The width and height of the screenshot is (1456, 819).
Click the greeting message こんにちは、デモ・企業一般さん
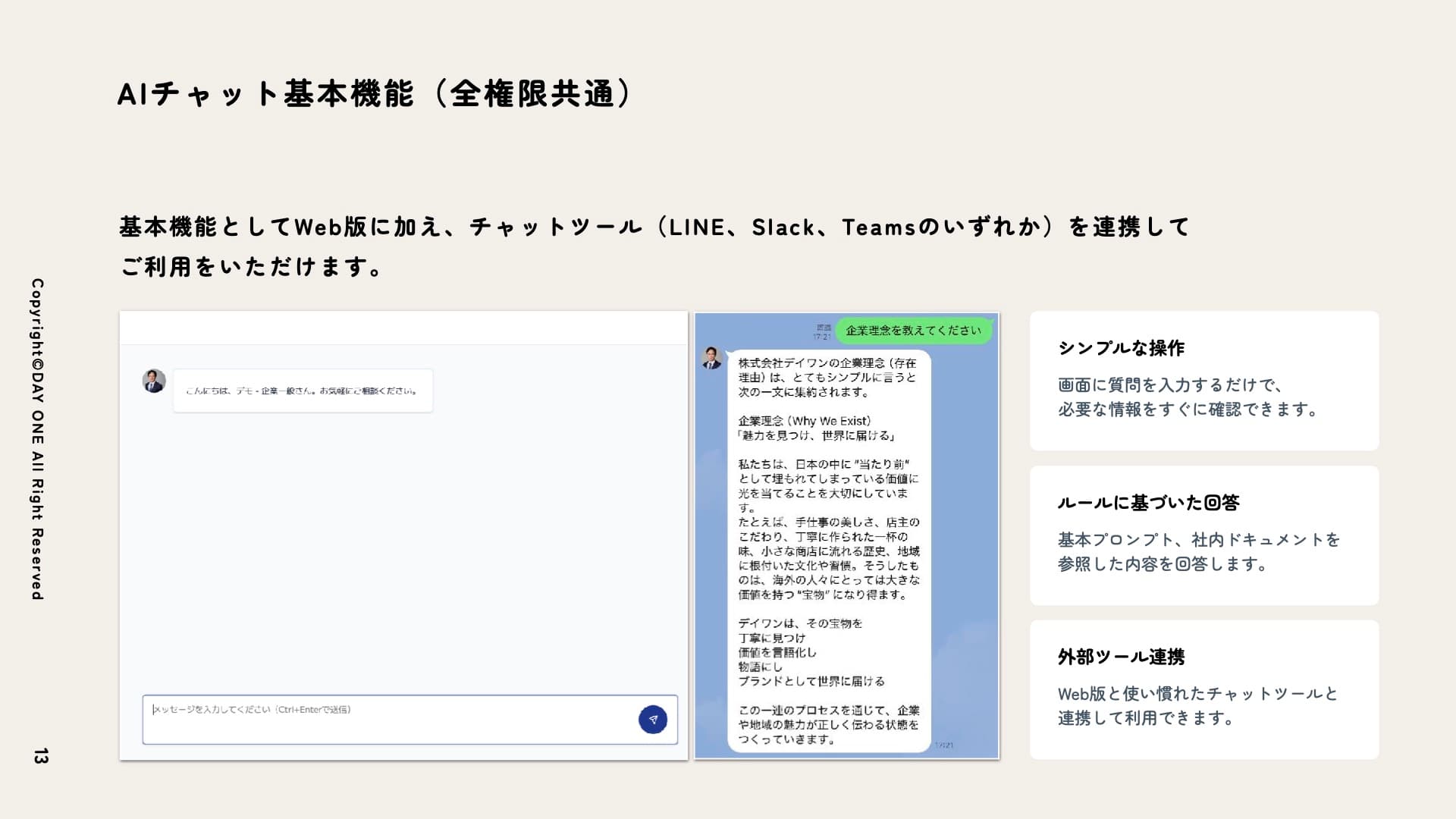point(302,389)
